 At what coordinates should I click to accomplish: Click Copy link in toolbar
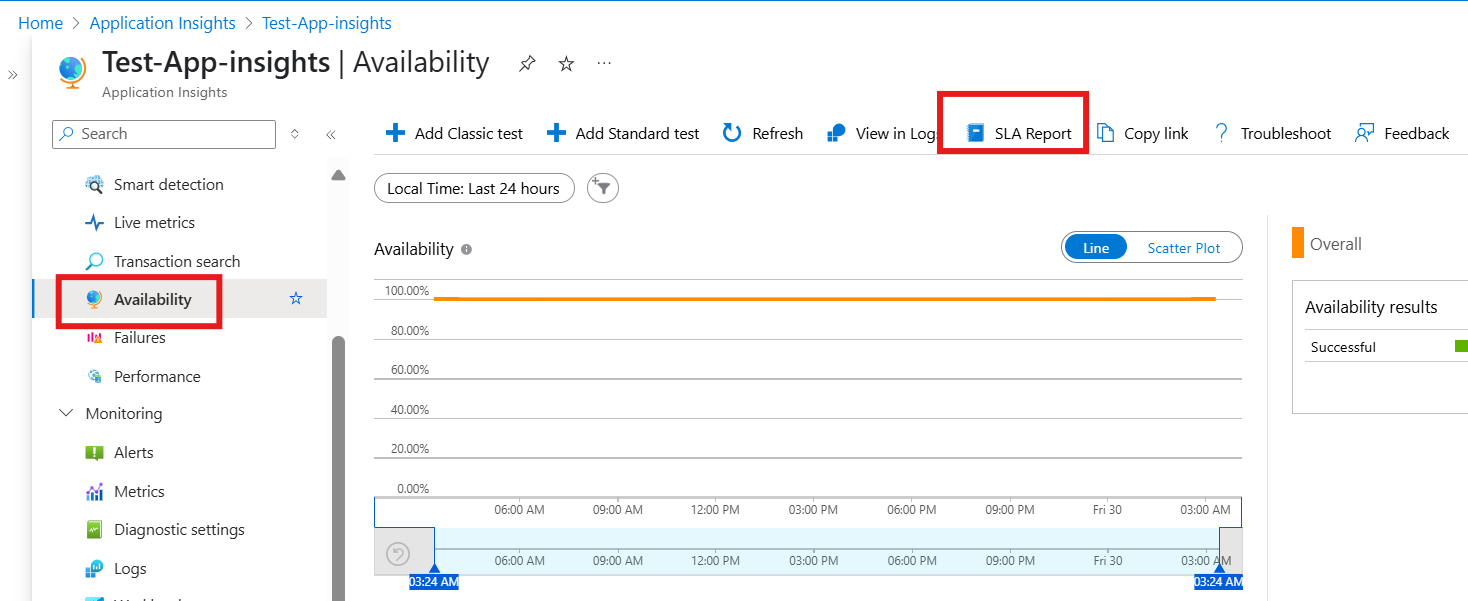[1142, 133]
